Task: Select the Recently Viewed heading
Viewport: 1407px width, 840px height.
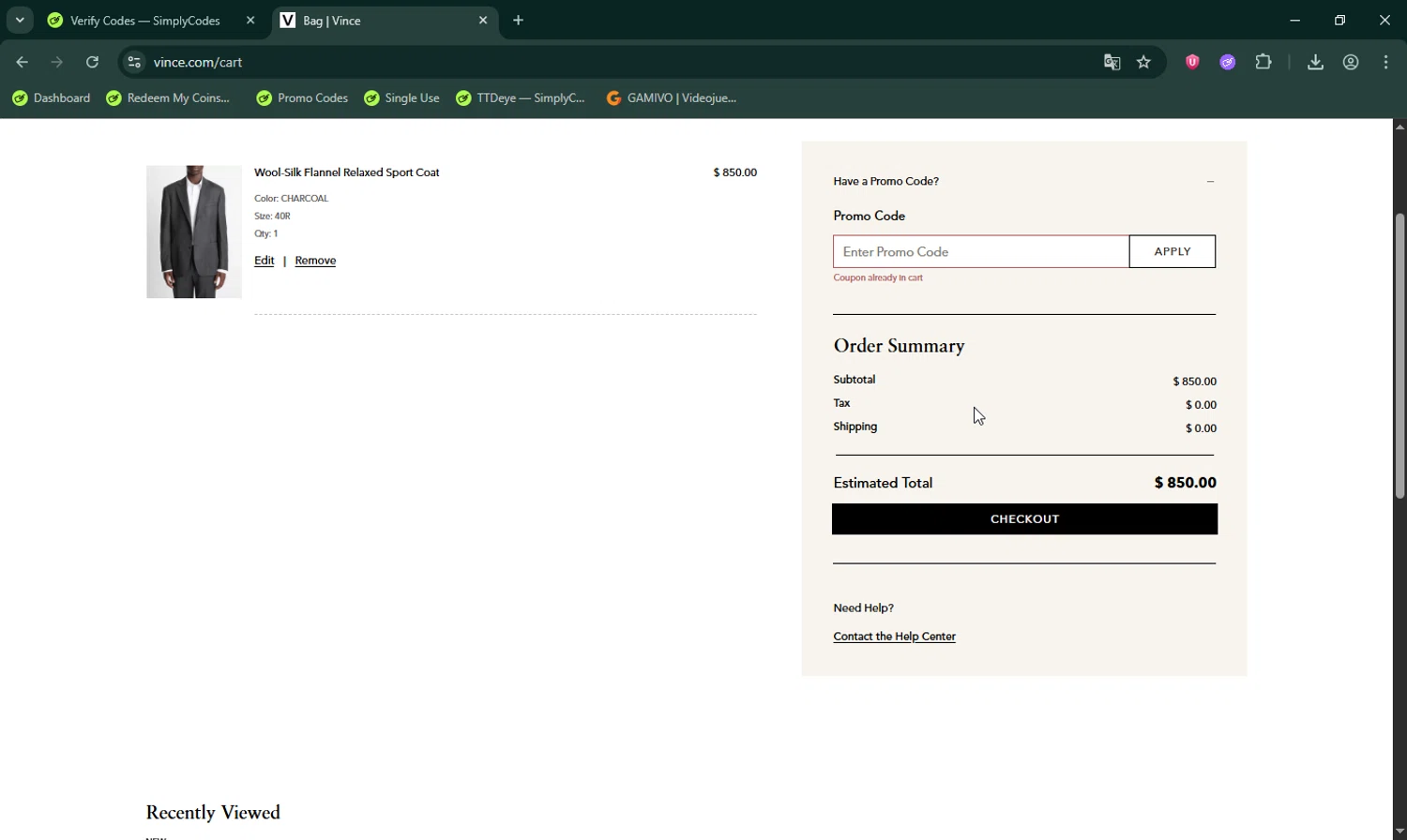Action: point(213,813)
